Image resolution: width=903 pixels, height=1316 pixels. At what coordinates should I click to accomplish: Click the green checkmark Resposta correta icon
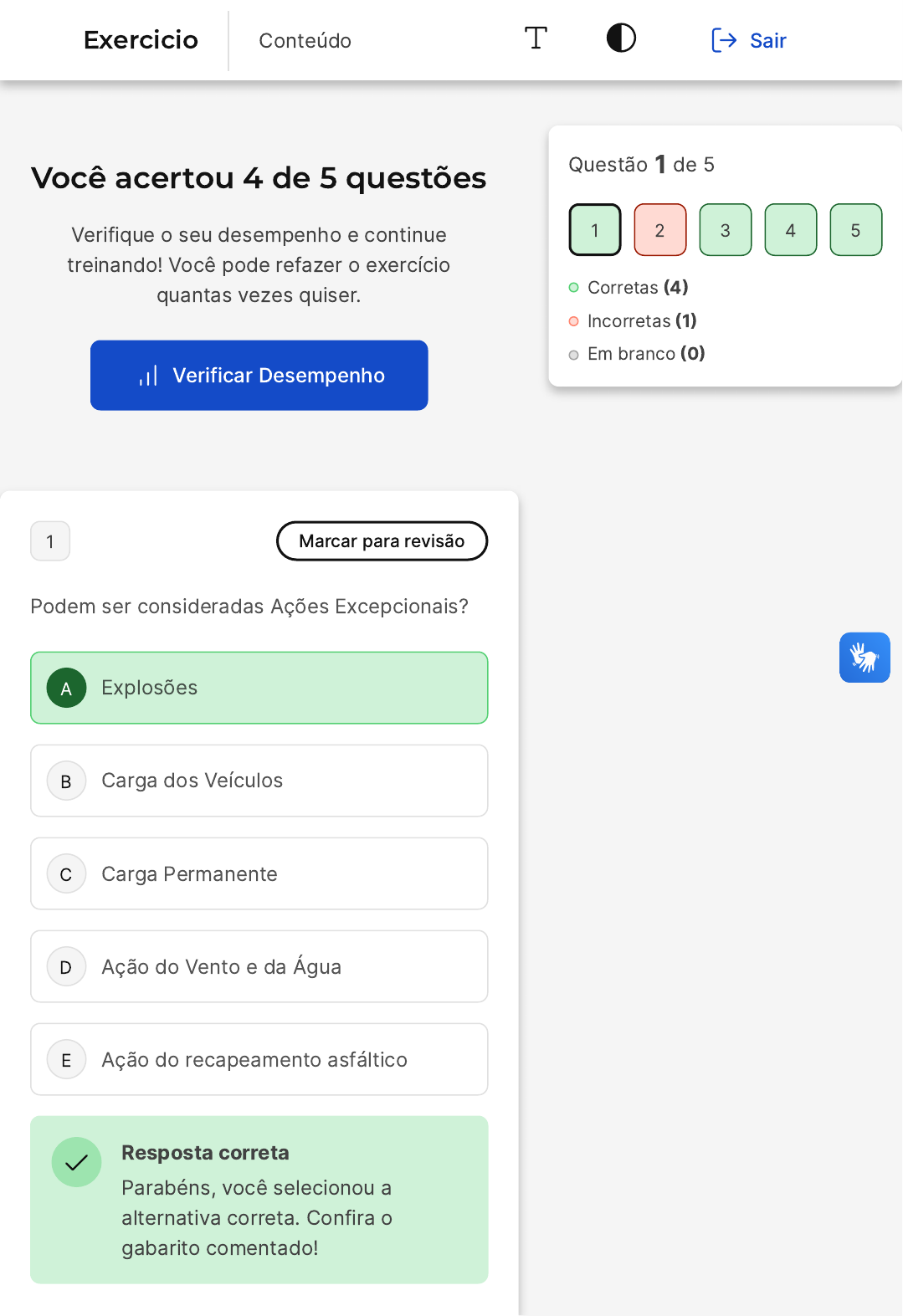click(77, 1162)
